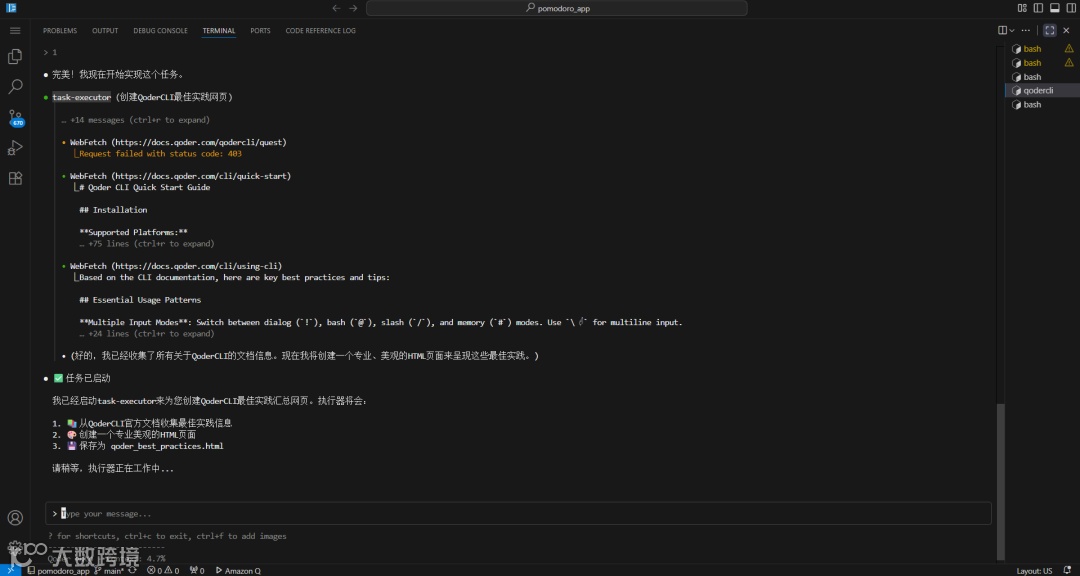Open the forwarded ports indicator showing 0
The width and height of the screenshot is (1080, 576).
pyautogui.click(x=197, y=570)
